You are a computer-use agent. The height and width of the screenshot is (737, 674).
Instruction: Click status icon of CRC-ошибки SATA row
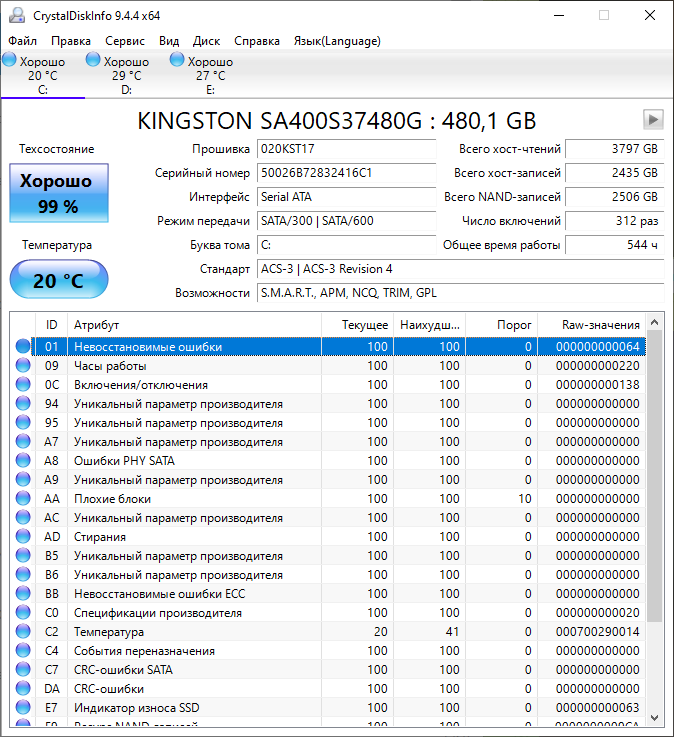[x=23, y=669]
